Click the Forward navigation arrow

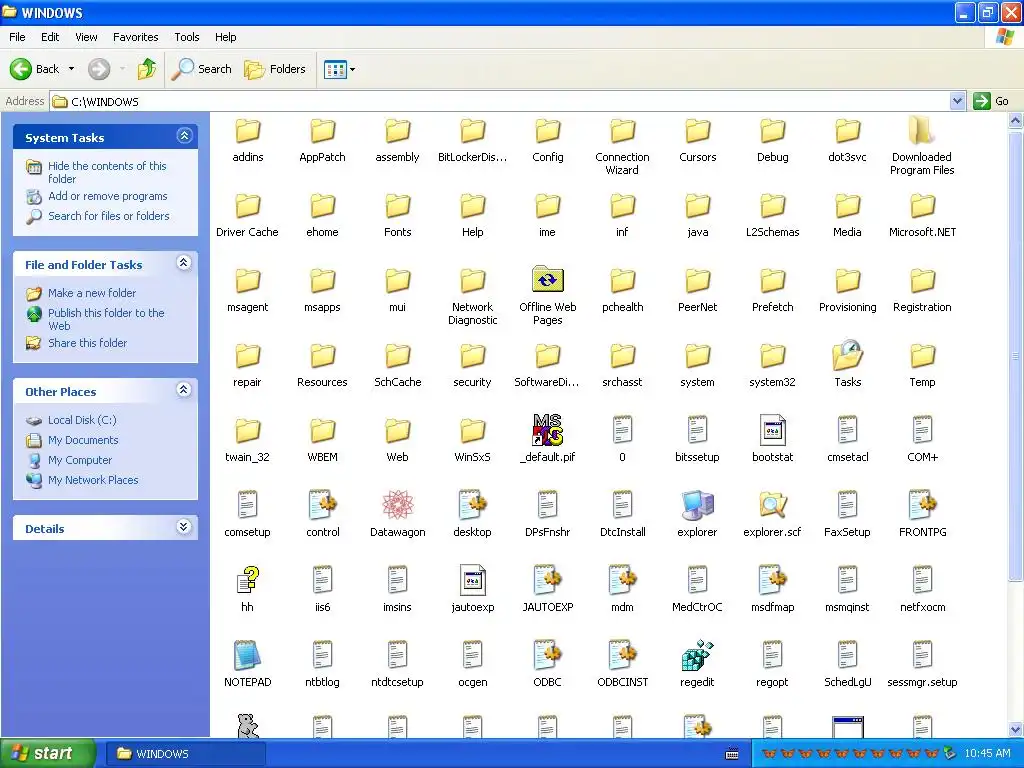point(99,69)
